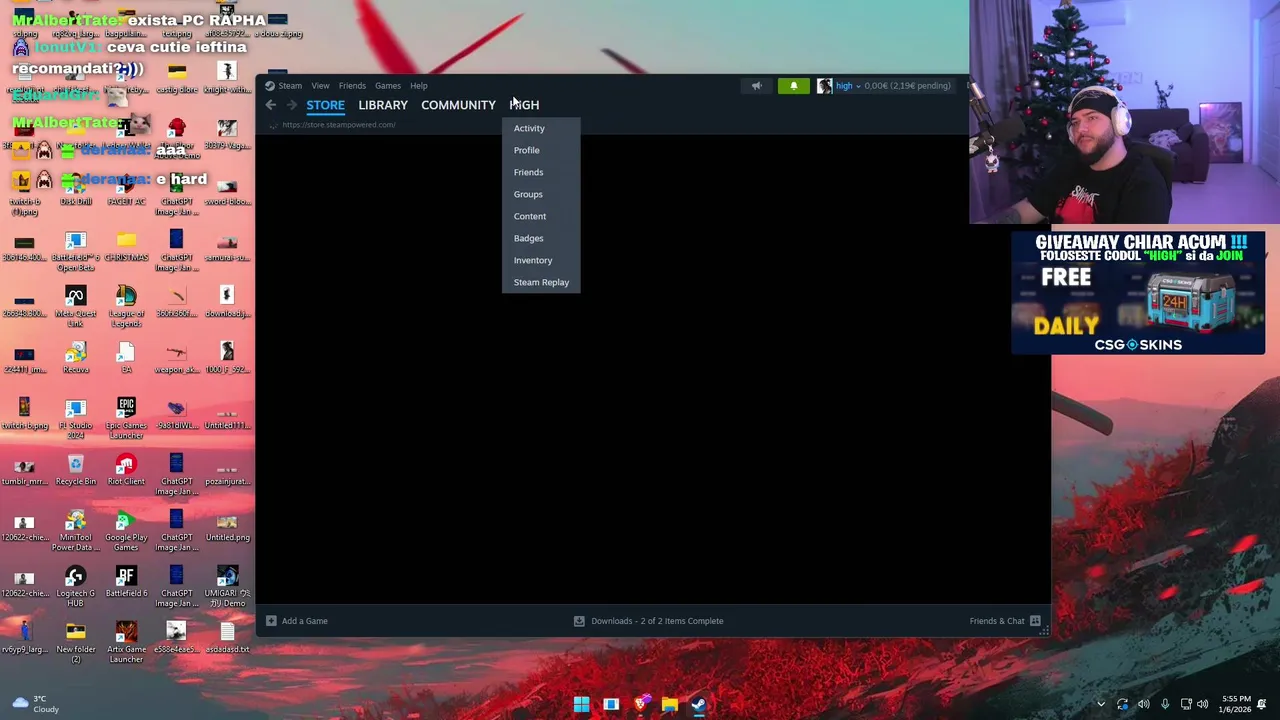Click the CSGOSKINS giveaway banner
1280x720 pixels.
point(1138,293)
